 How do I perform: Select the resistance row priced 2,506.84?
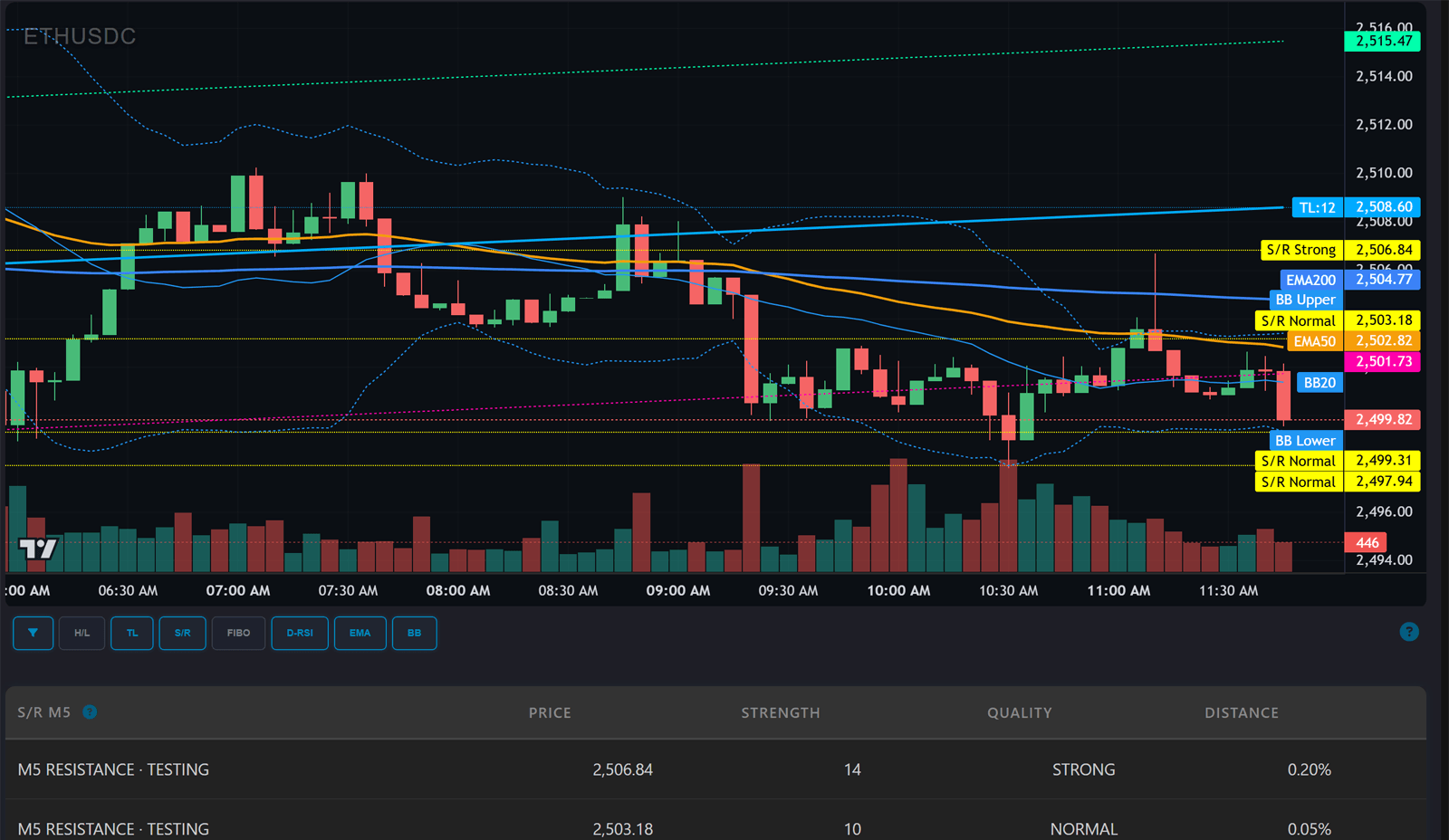click(x=715, y=769)
